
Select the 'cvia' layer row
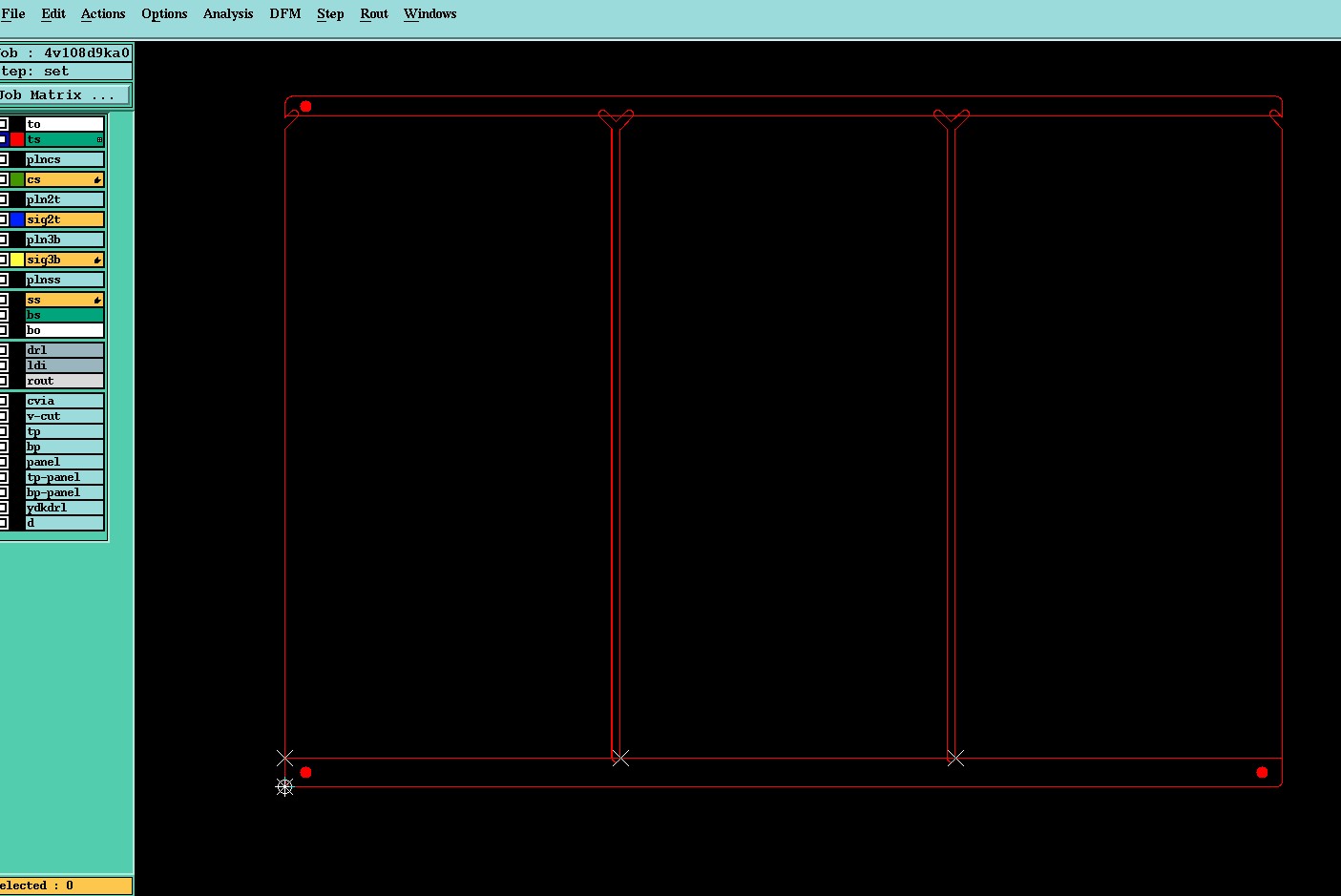point(64,401)
